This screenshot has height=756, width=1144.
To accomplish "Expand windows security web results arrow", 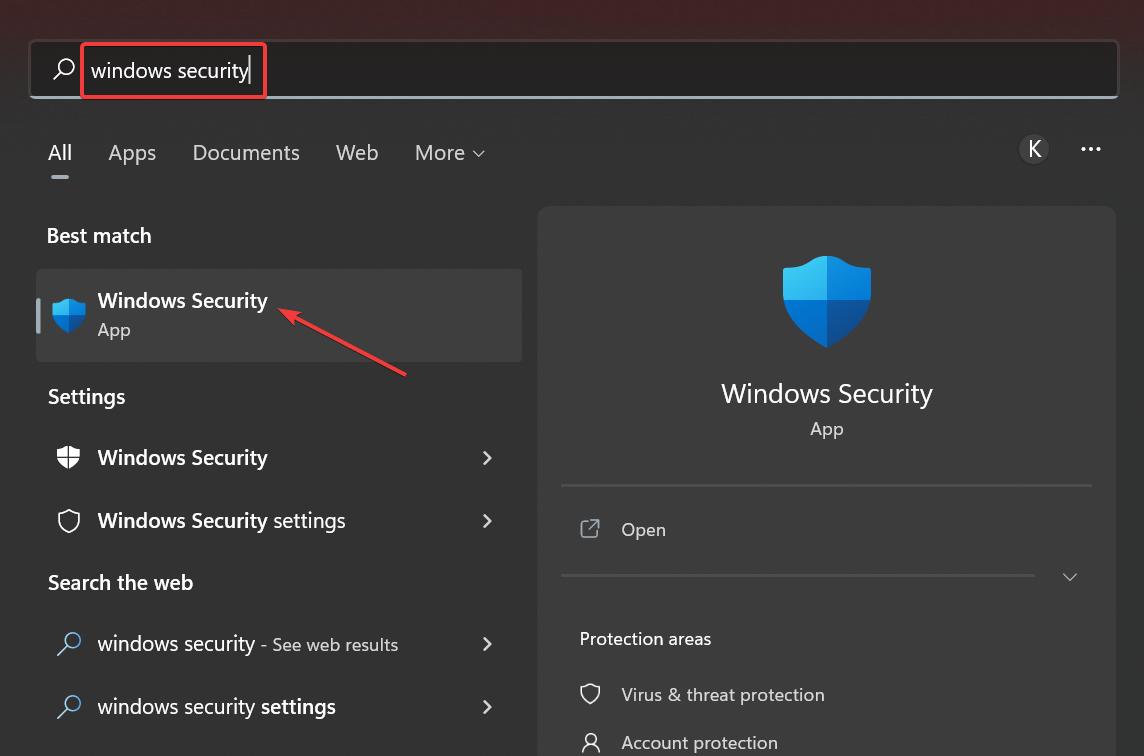I will pos(488,644).
